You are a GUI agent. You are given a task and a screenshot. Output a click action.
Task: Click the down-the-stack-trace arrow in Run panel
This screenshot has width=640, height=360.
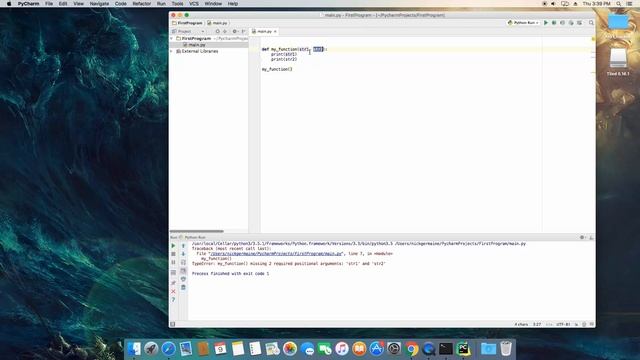click(x=183, y=254)
